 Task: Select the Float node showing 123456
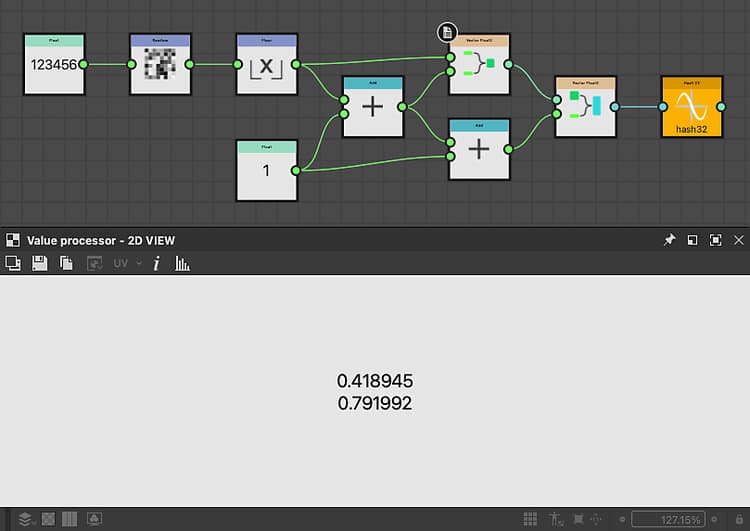54,64
